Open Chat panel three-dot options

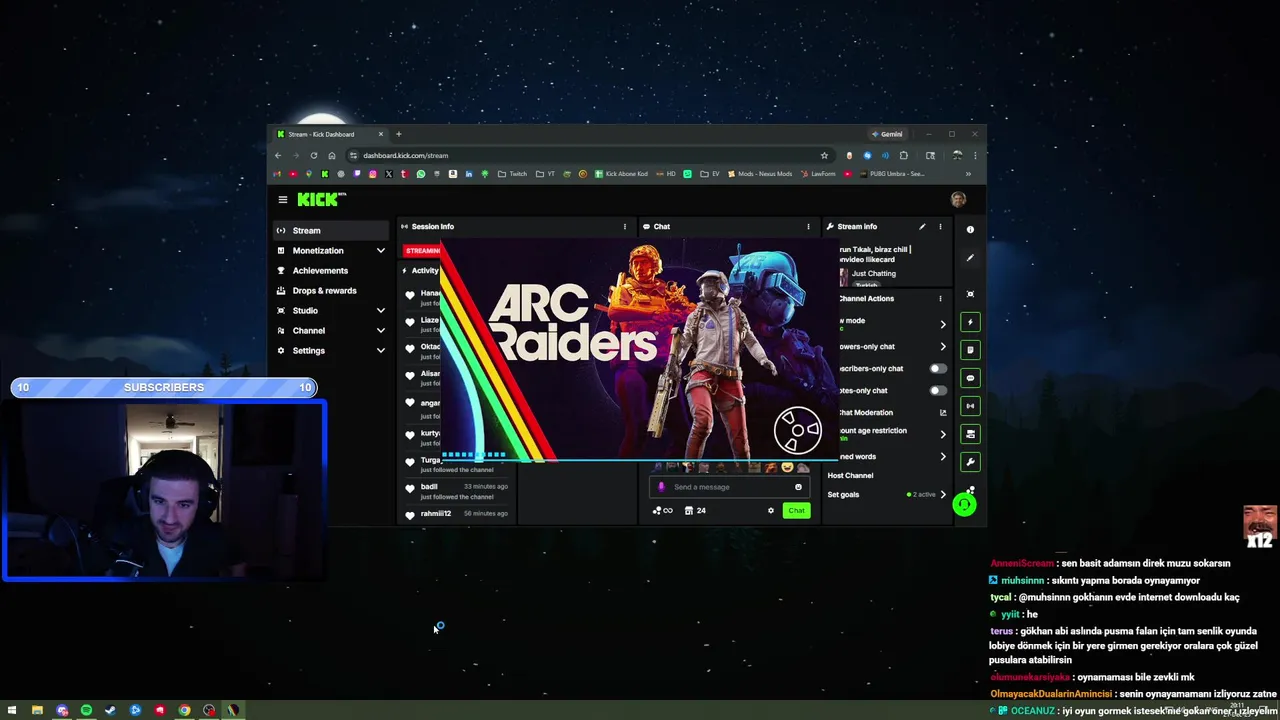tap(808, 227)
